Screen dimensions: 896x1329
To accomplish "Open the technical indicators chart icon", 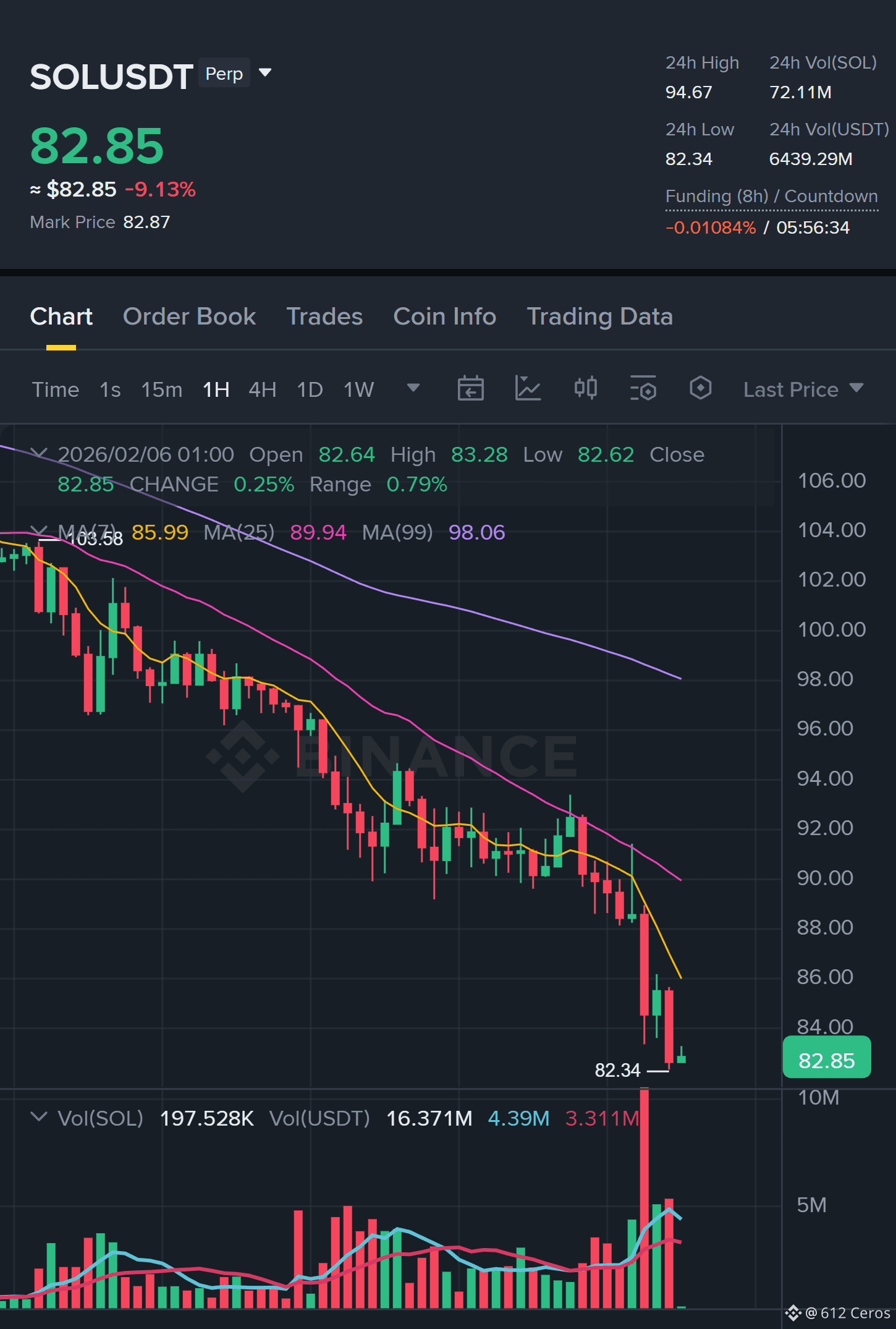I will pyautogui.click(x=528, y=389).
